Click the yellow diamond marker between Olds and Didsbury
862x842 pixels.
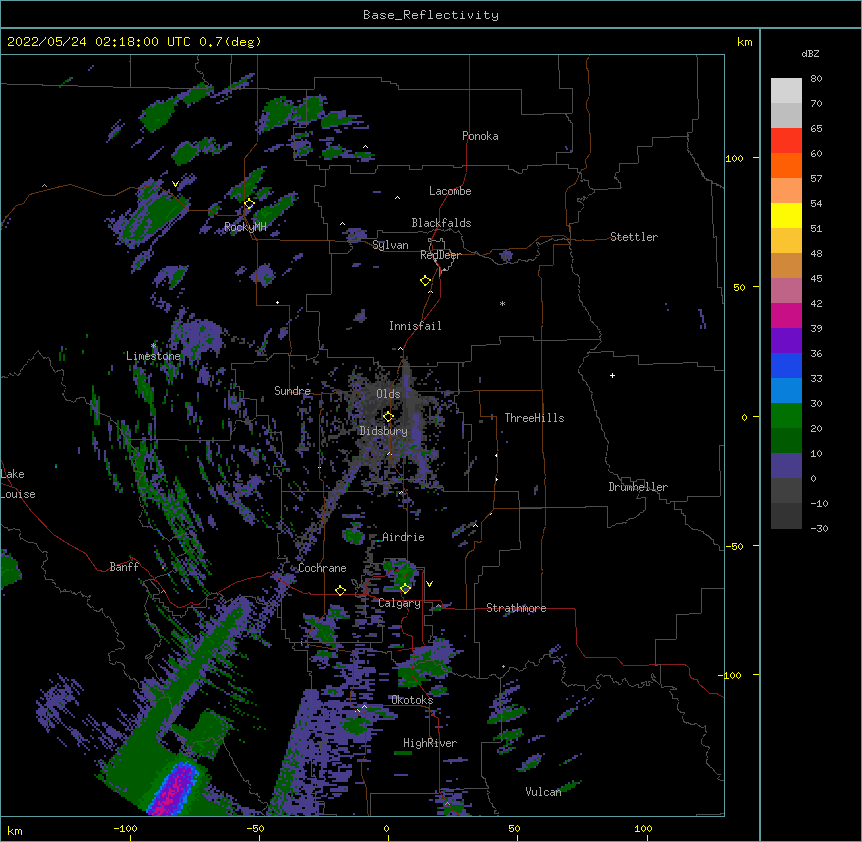[x=388, y=416]
